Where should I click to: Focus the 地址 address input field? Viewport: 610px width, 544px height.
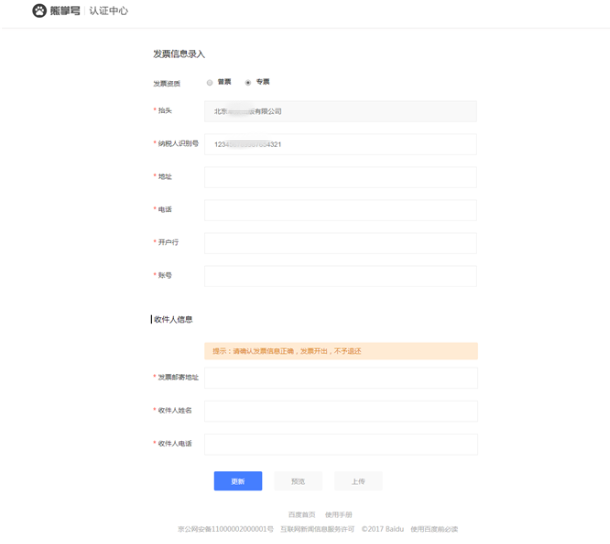coord(340,177)
